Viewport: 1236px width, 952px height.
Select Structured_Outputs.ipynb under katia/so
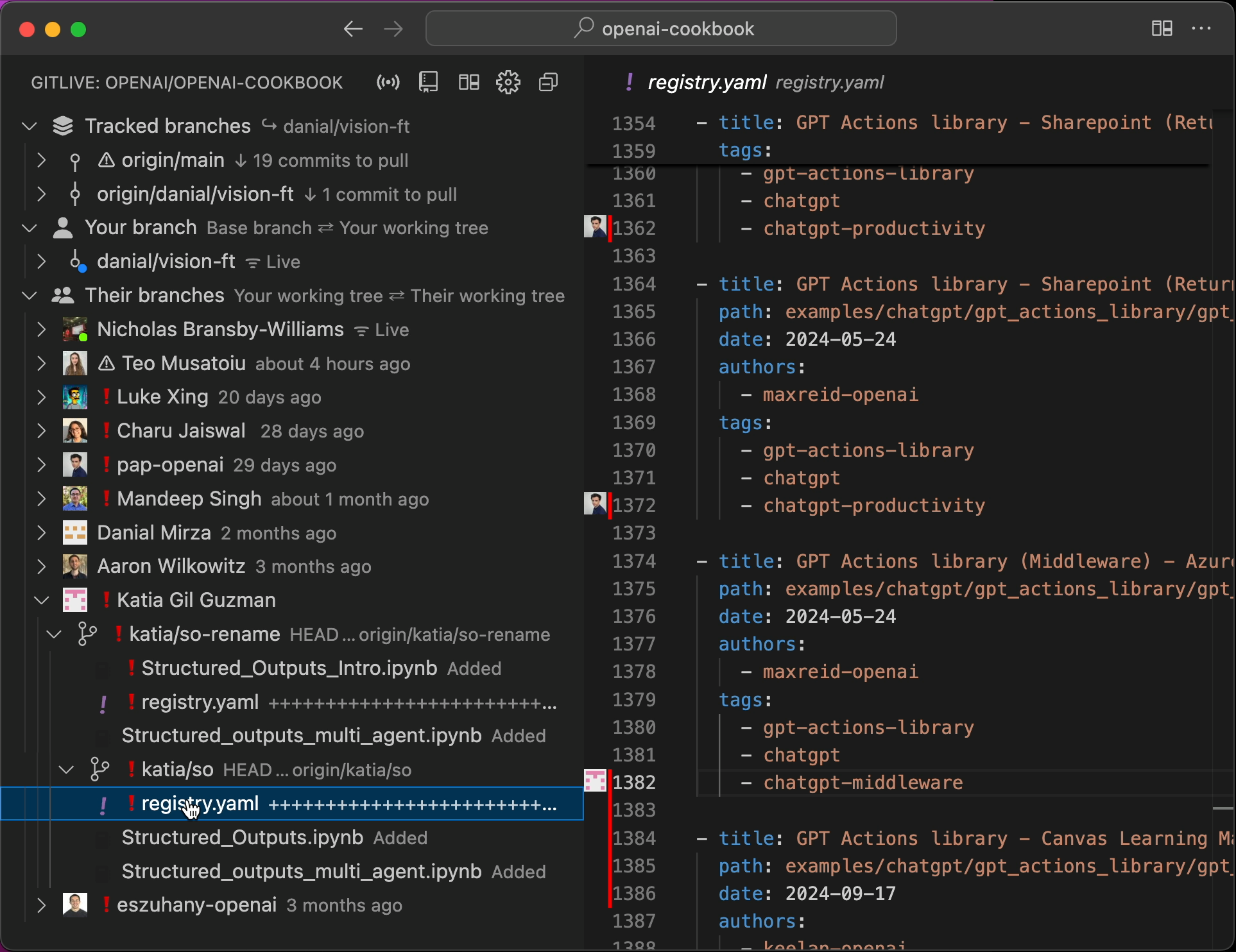point(243,838)
